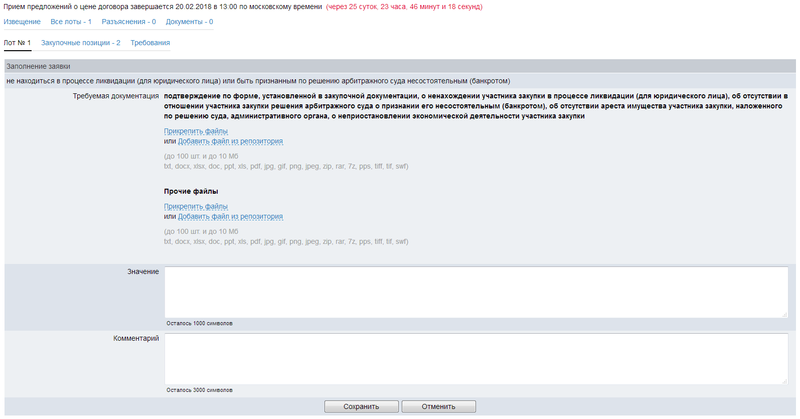
Task: Click first Добавить файл из репозитория link
Action: click(x=230, y=142)
